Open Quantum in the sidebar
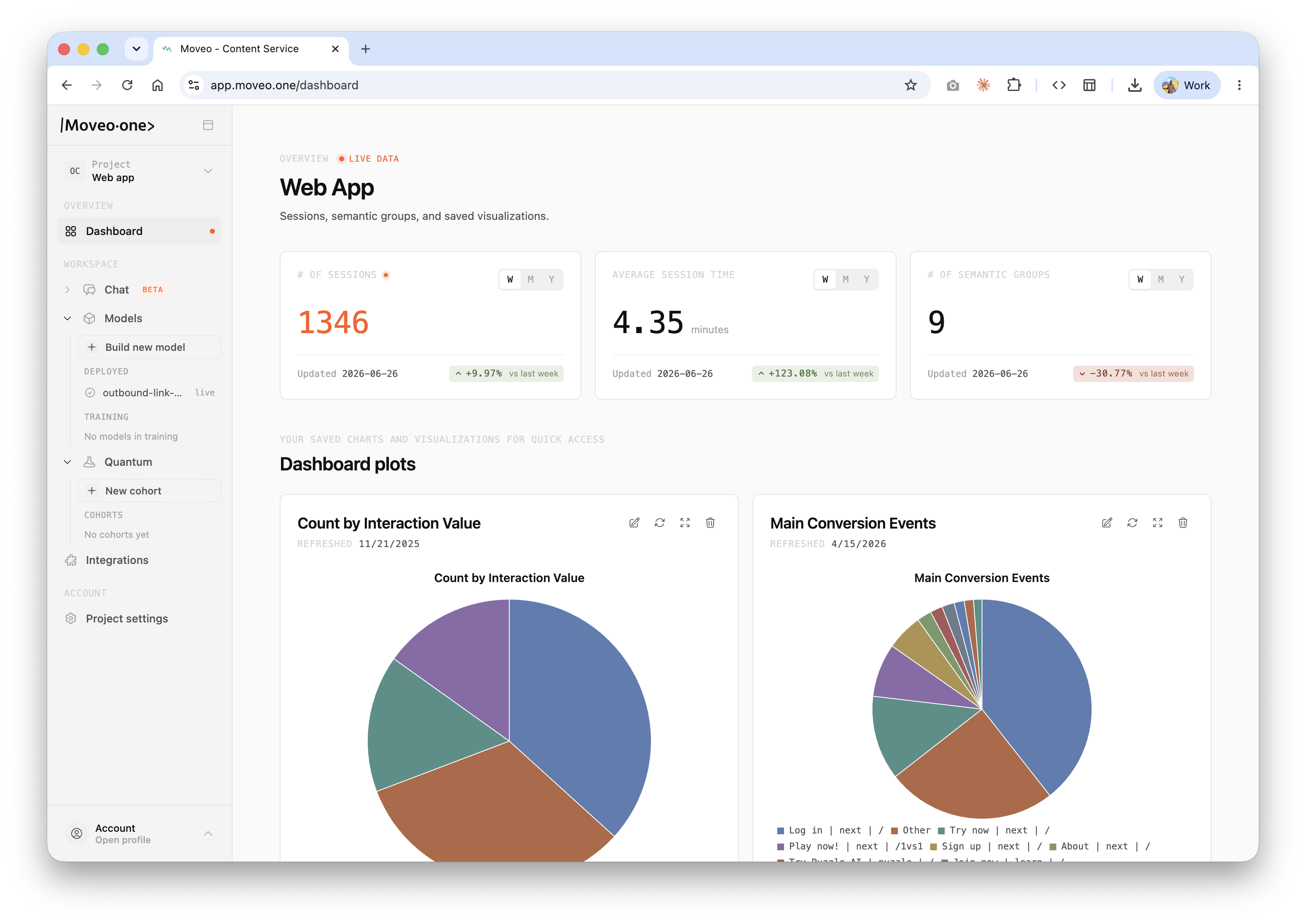This screenshot has height=924, width=1306. tap(128, 462)
